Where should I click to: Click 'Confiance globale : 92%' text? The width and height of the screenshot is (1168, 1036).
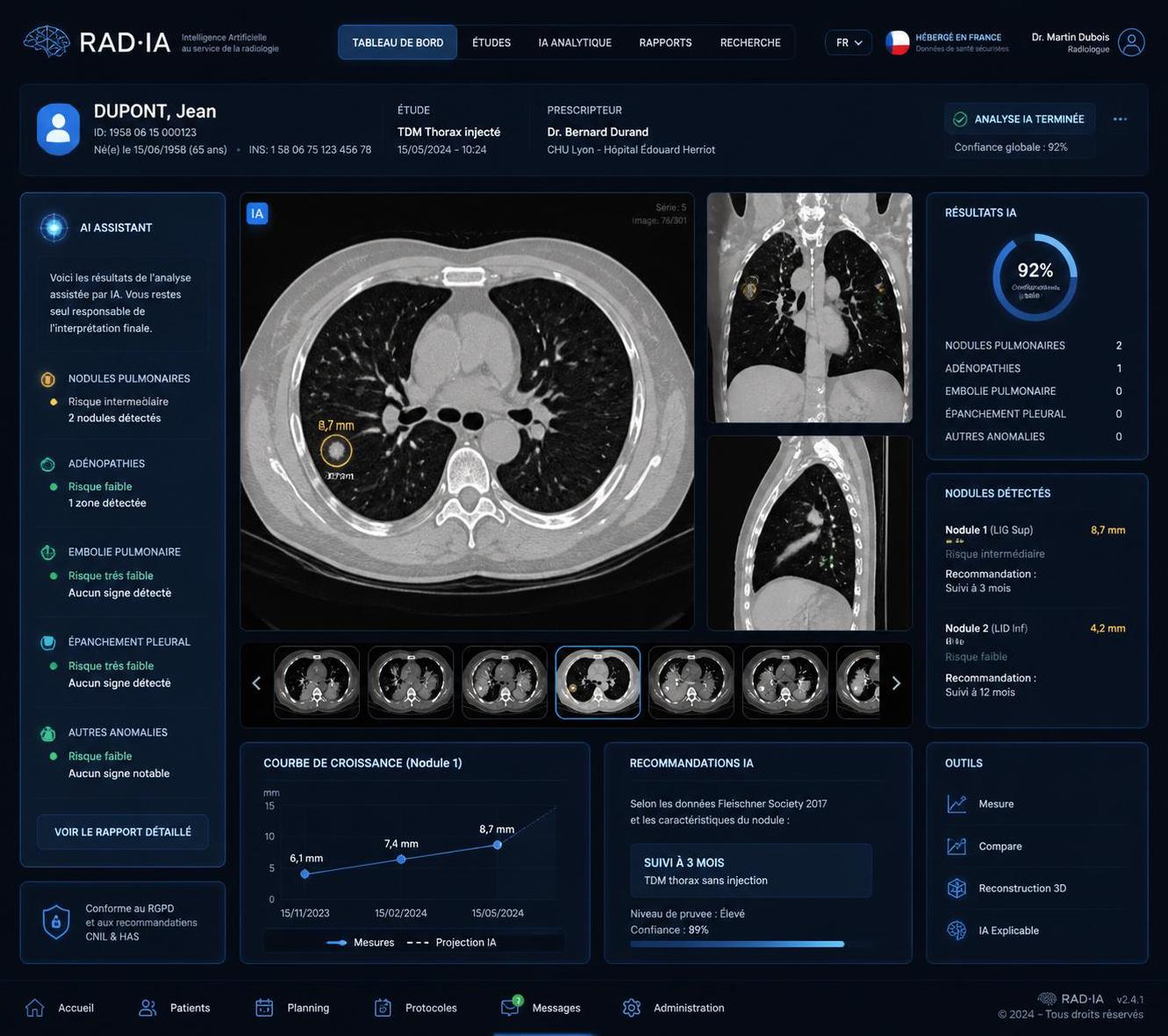pyautogui.click(x=1011, y=147)
